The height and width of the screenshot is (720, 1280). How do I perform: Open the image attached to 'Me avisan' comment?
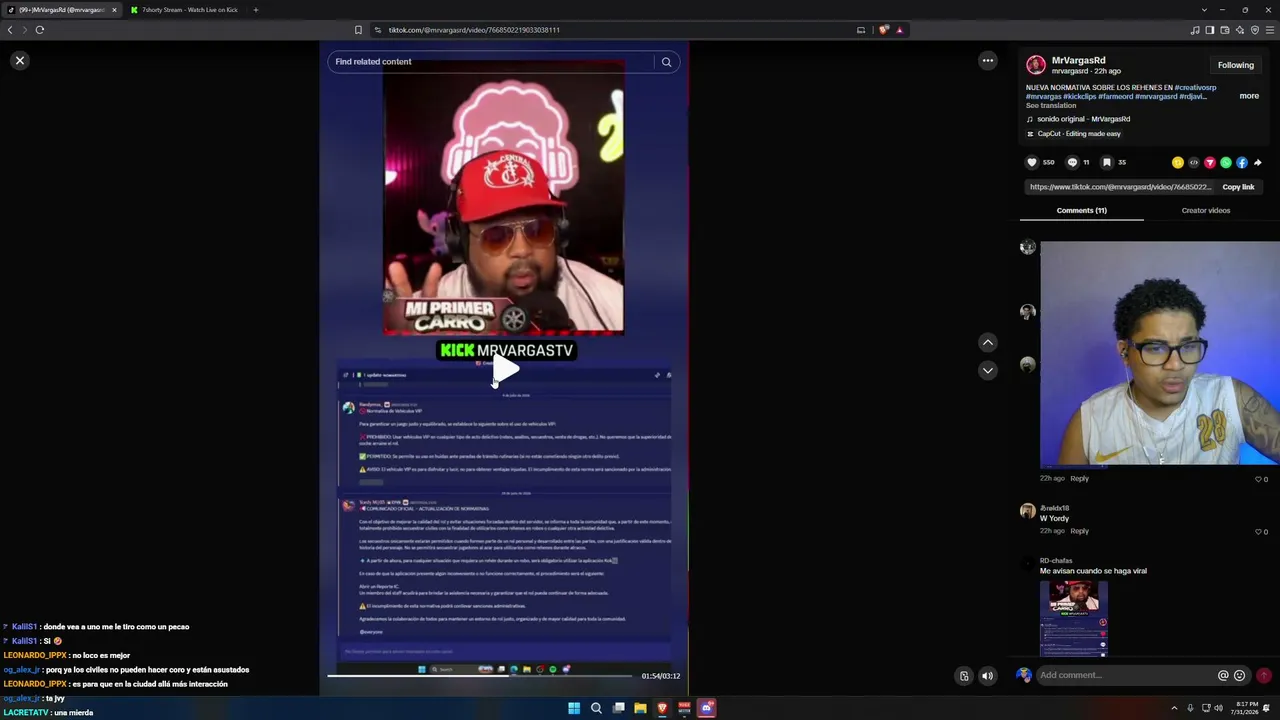[1074, 618]
